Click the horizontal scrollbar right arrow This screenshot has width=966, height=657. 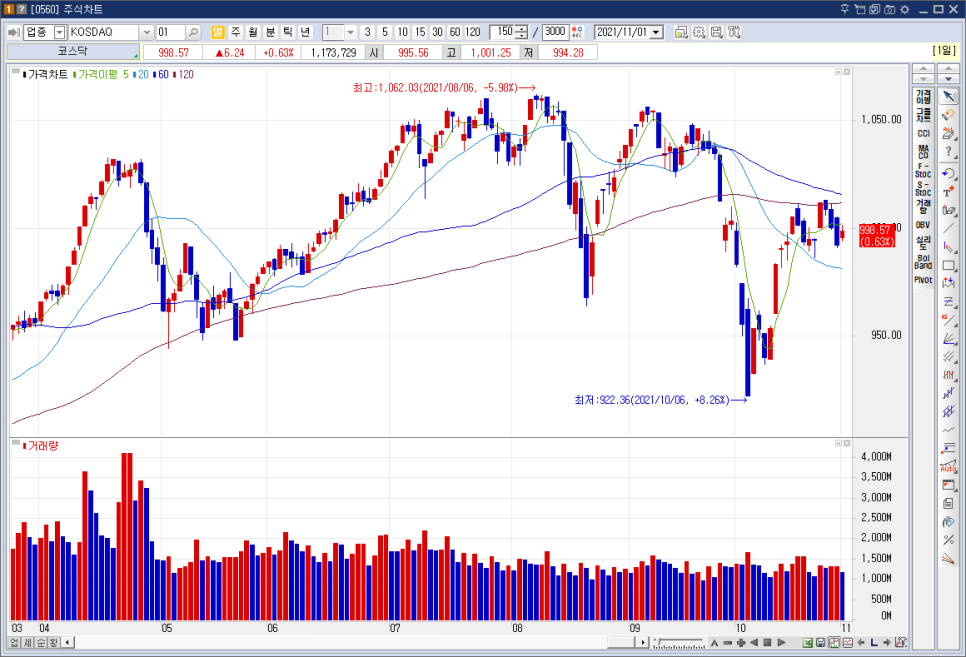pyautogui.click(x=643, y=643)
